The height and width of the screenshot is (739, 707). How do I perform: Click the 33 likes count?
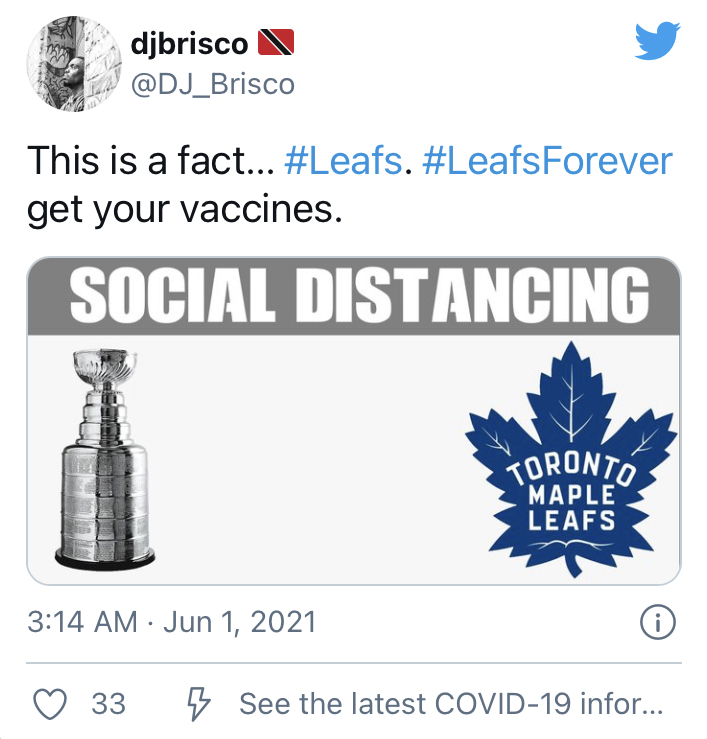[x=108, y=704]
